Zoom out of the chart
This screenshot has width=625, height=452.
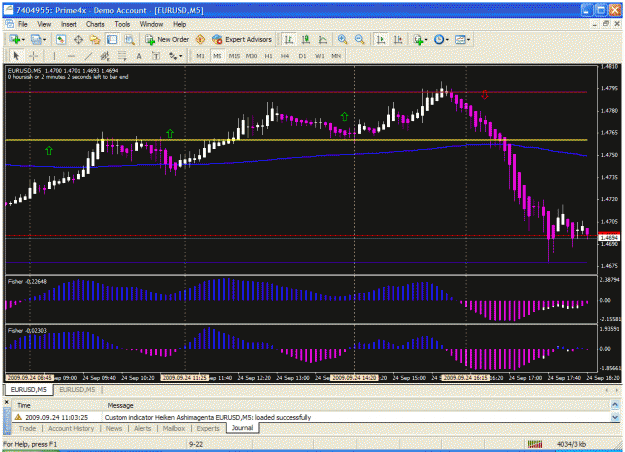point(360,39)
